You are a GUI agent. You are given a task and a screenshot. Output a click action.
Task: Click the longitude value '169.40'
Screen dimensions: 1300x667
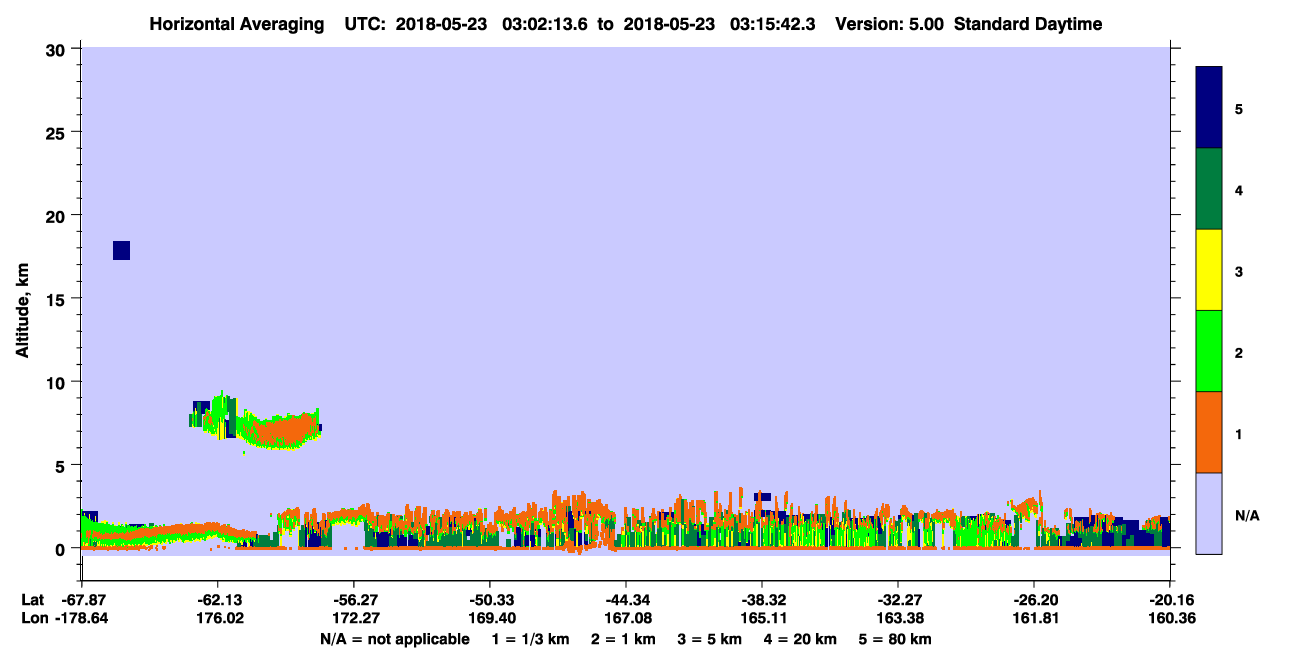490,618
